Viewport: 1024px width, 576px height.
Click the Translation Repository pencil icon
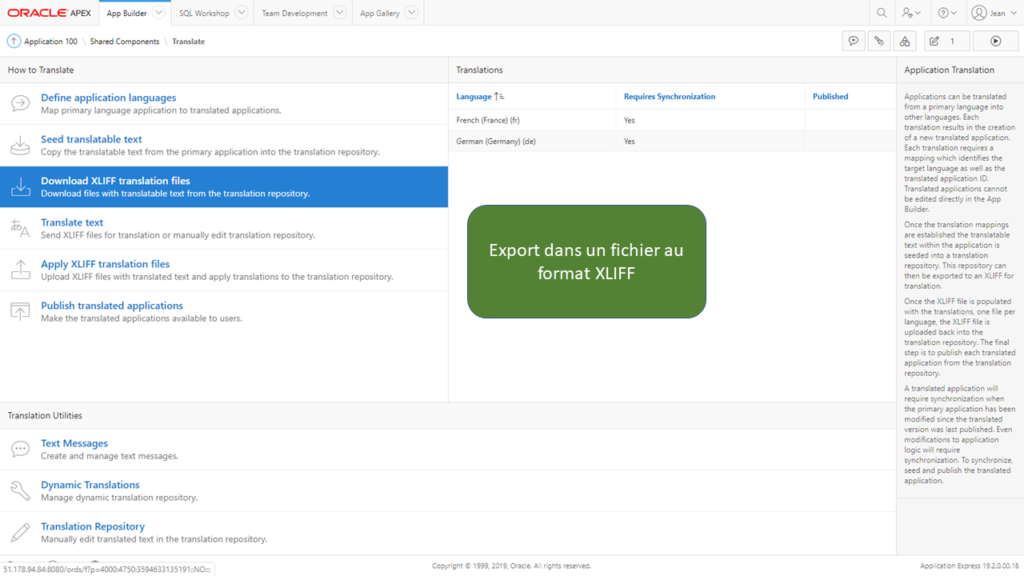tap(20, 532)
